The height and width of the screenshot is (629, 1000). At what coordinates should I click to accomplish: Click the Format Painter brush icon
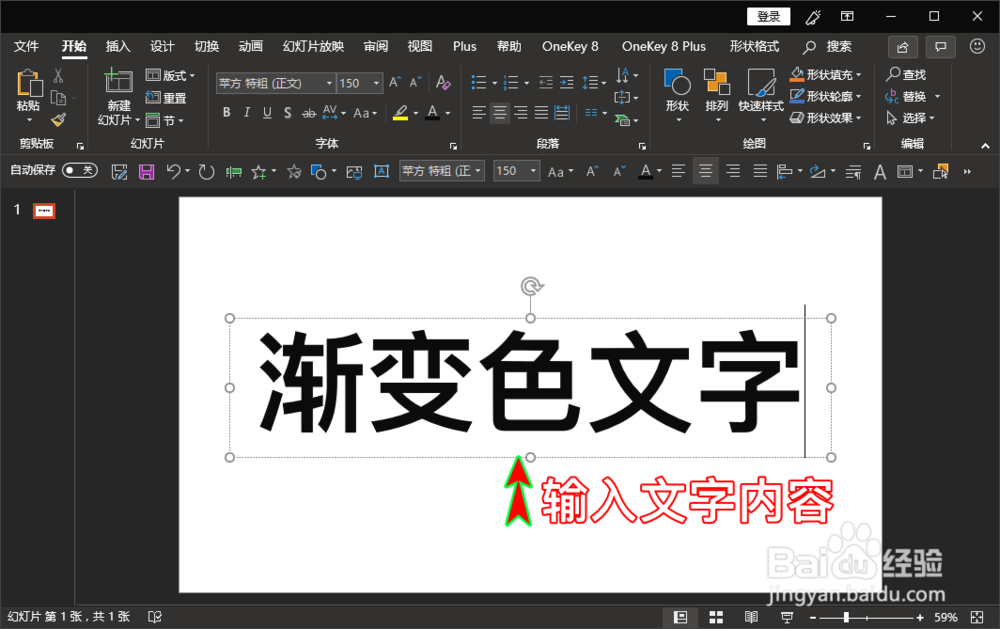pyautogui.click(x=57, y=121)
